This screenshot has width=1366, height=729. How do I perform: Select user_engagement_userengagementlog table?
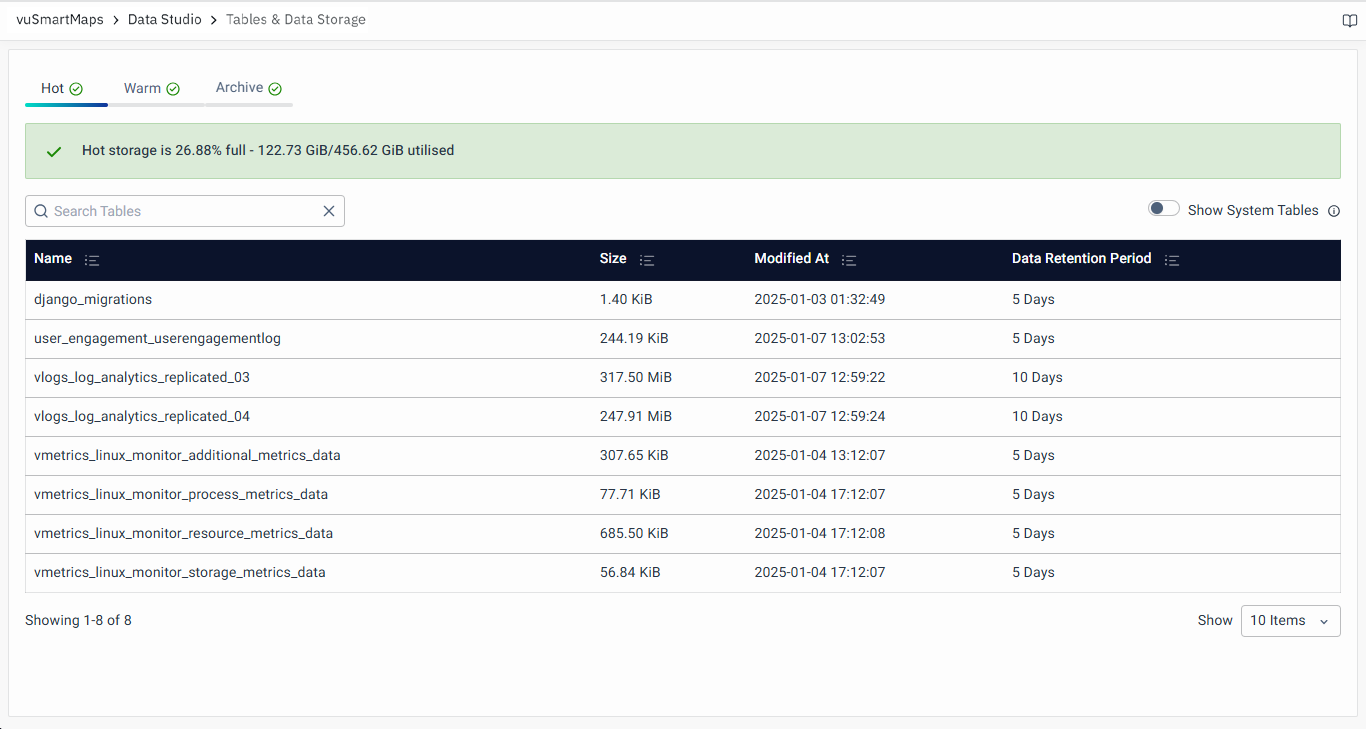157,339
